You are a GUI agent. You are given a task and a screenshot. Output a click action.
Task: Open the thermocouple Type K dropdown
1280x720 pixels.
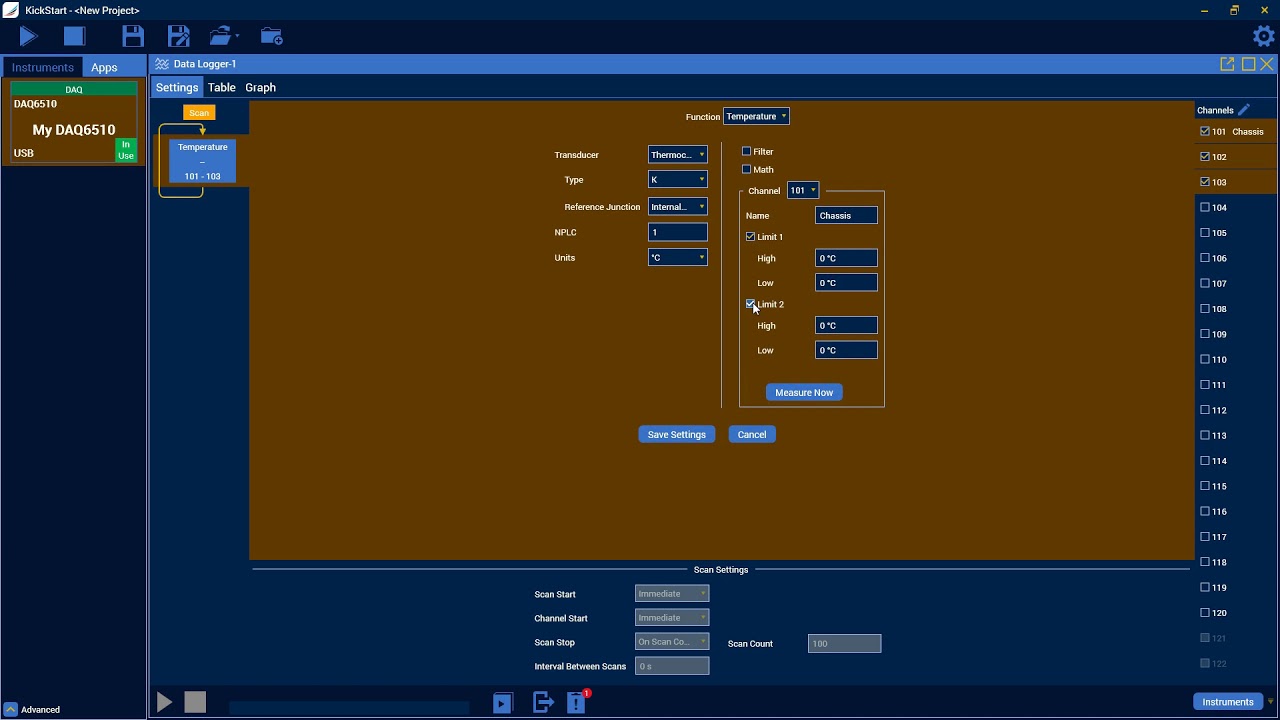tap(678, 180)
